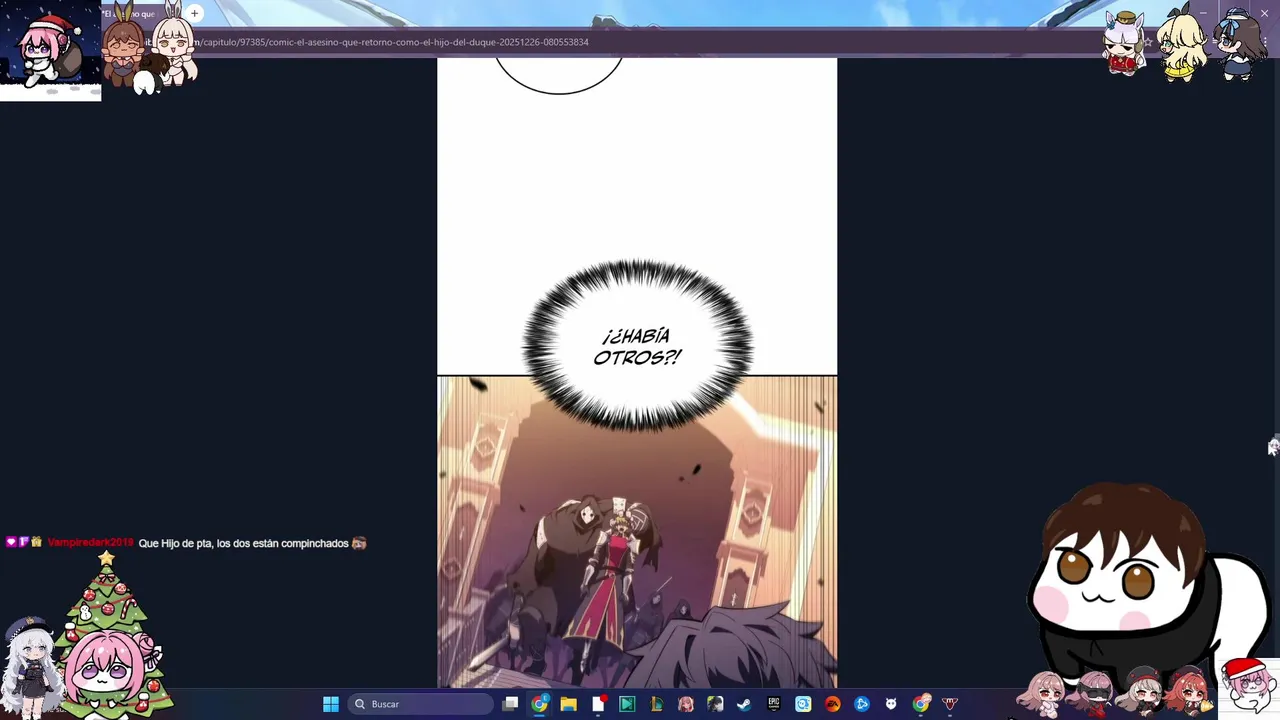Image resolution: width=1280 pixels, height=720 pixels.
Task: Click chat message 'Que Hijo de pta, los dos están compinchados'
Action: tap(243, 543)
